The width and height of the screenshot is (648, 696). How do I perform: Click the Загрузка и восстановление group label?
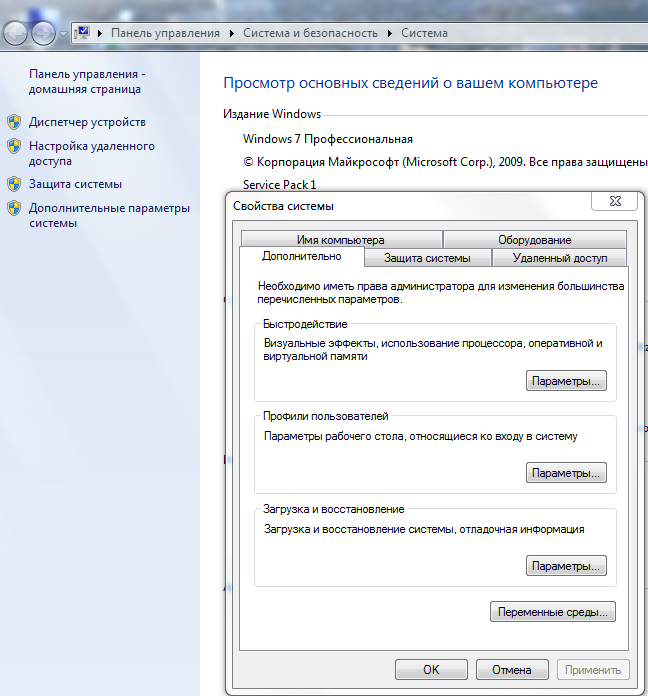click(333, 509)
